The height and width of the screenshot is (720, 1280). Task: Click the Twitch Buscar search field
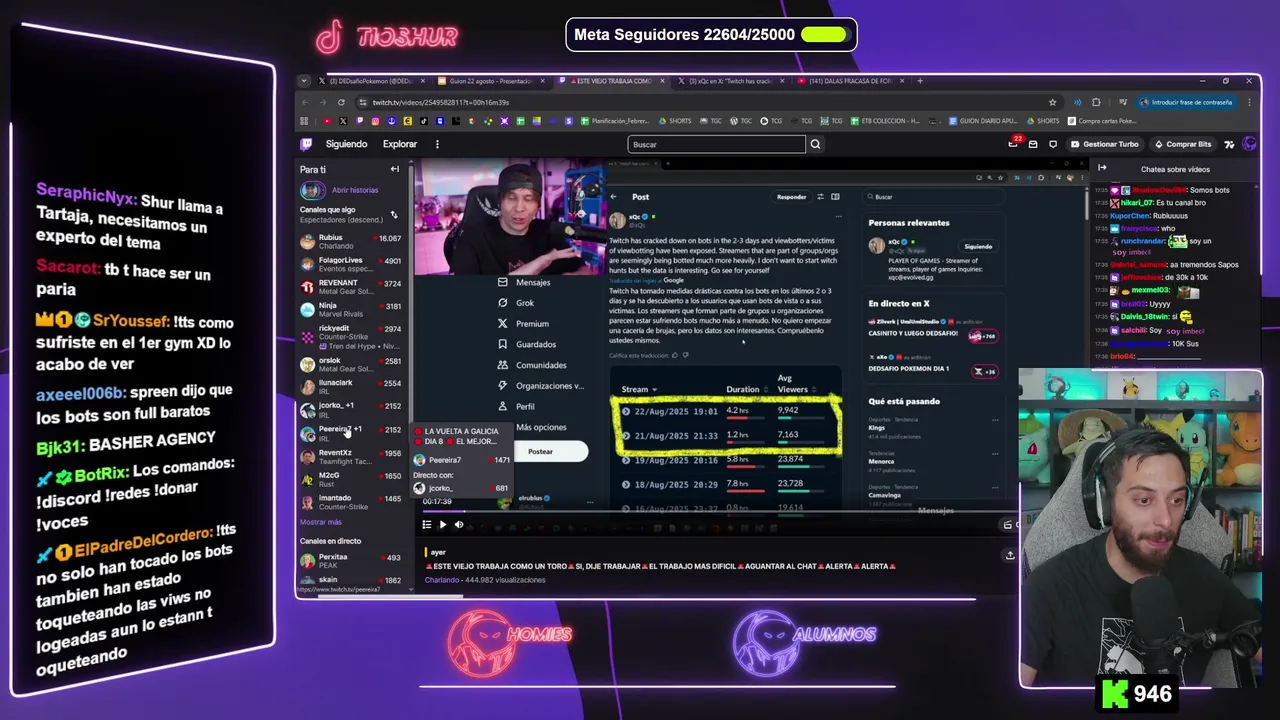tap(716, 144)
